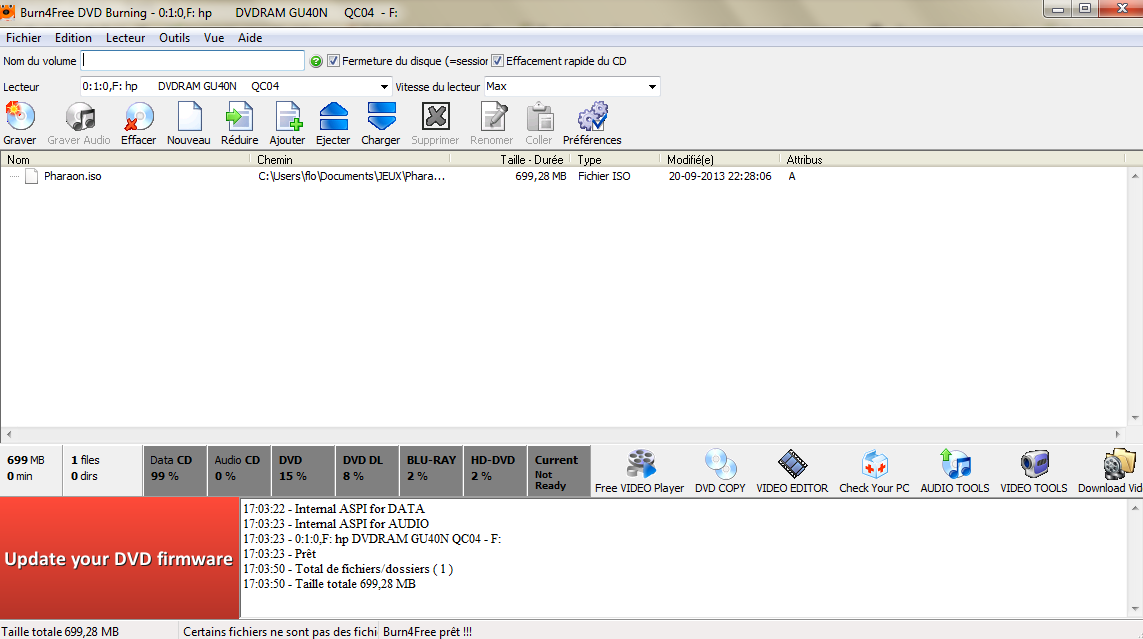The height and width of the screenshot is (639, 1143).
Task: Click the Current Not Ready status box
Action: [559, 471]
